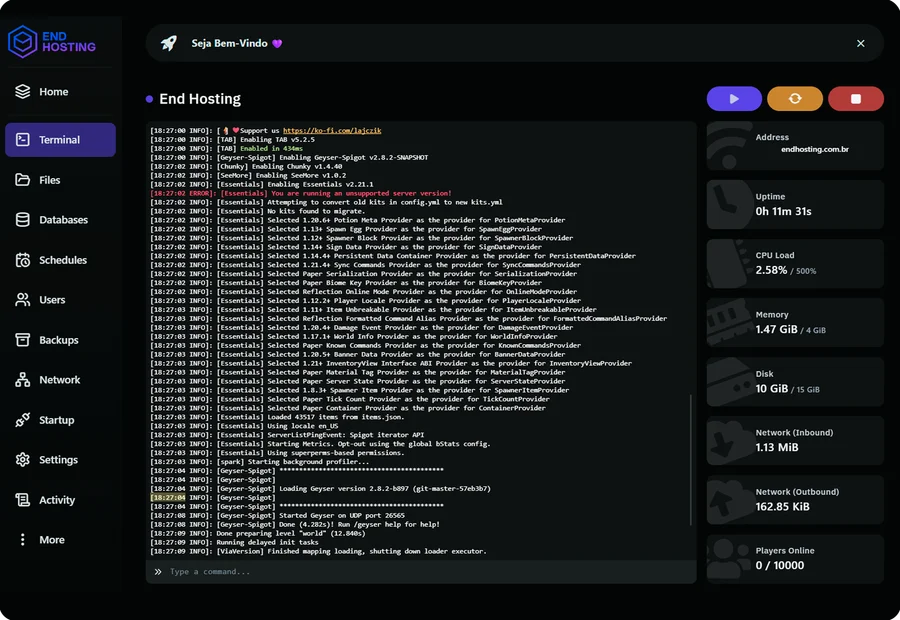The height and width of the screenshot is (620, 900).
Task: Click the Uptime 0h 11m 31s value
Action: pyautogui.click(x=783, y=211)
